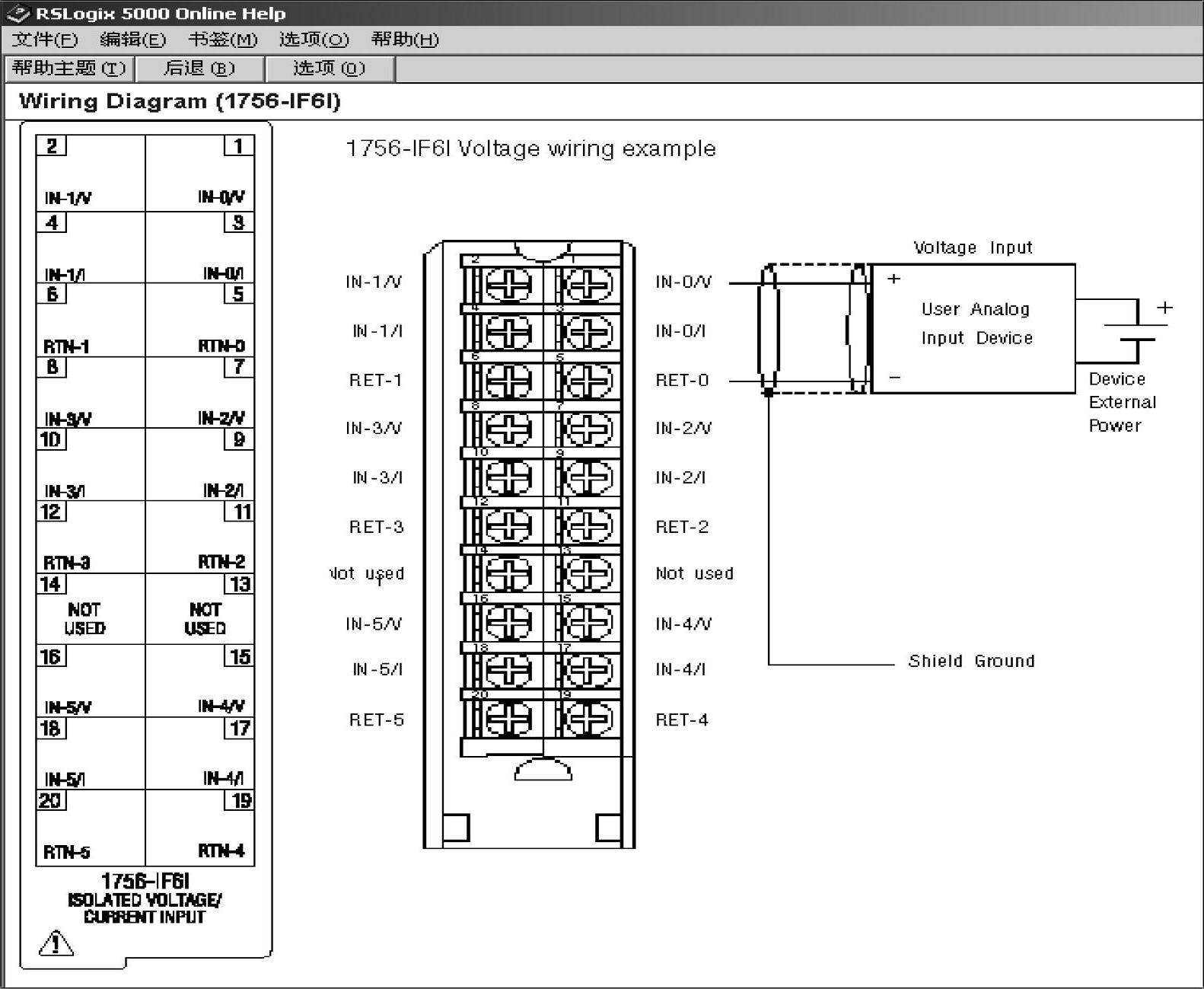Open the 选项(O) menu in the menu bar
This screenshot has height=989, width=1204.
pos(314,40)
